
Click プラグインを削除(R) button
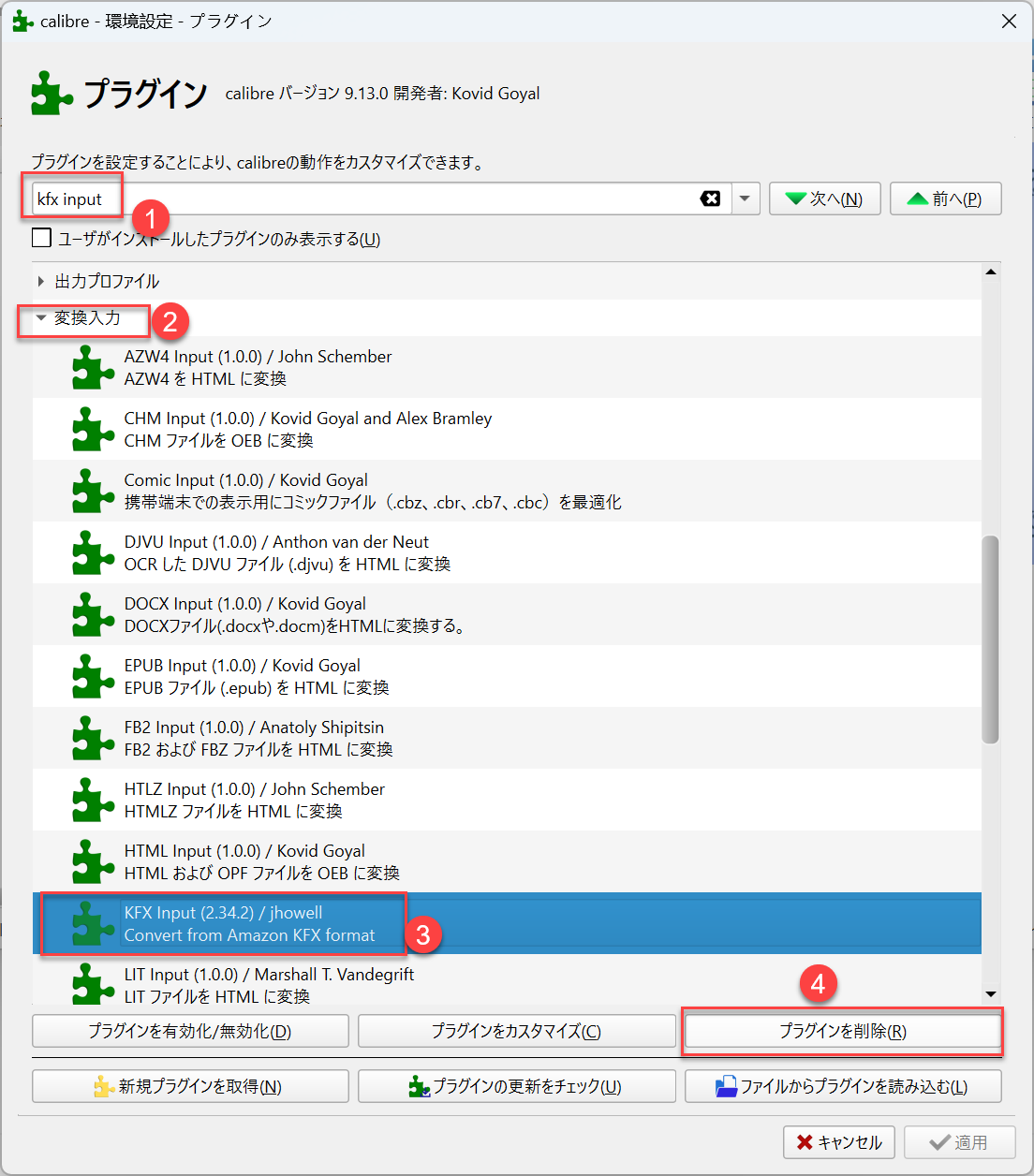[x=843, y=1031]
